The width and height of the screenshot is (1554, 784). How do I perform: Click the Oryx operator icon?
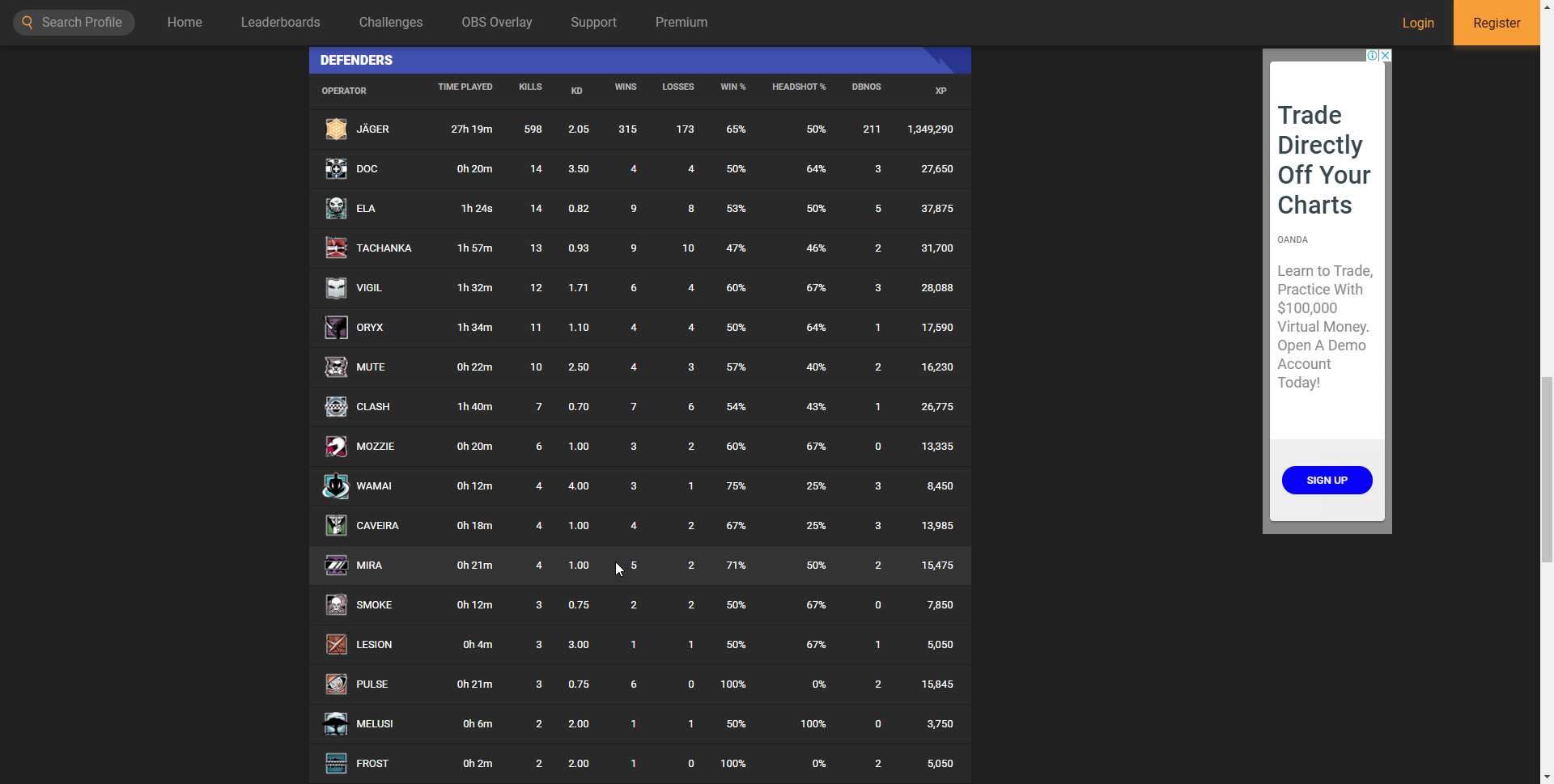point(336,328)
